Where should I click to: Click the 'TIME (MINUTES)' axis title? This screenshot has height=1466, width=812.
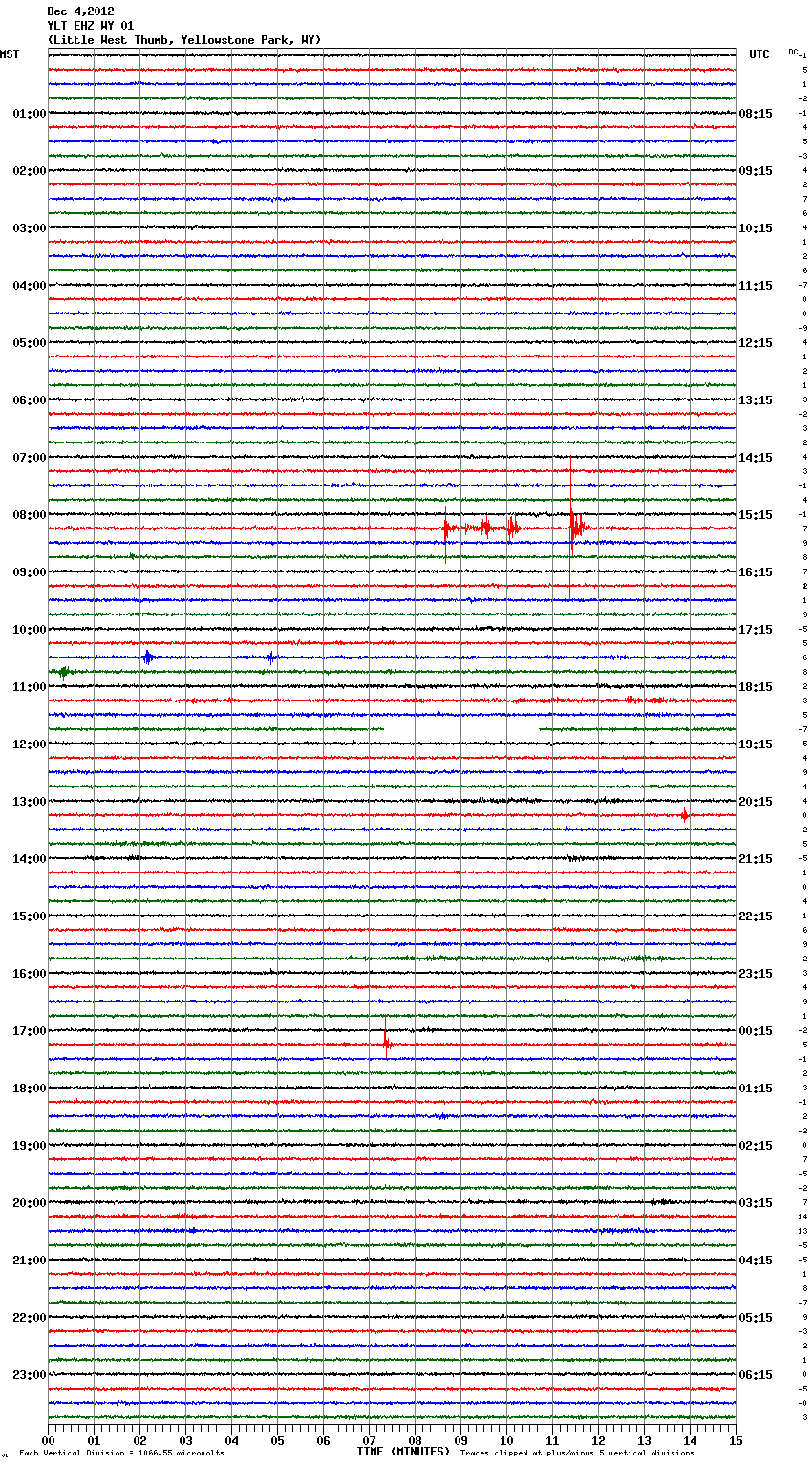click(403, 1452)
